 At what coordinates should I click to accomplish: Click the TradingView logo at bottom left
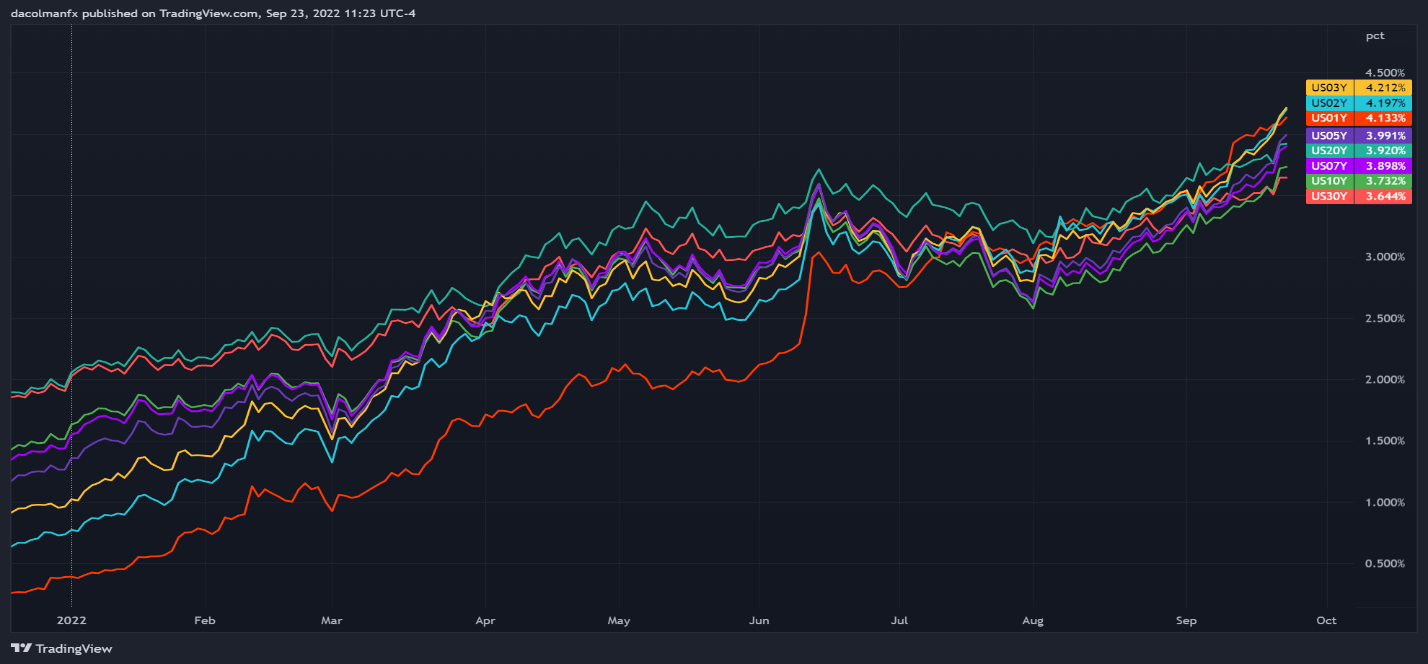[62, 648]
